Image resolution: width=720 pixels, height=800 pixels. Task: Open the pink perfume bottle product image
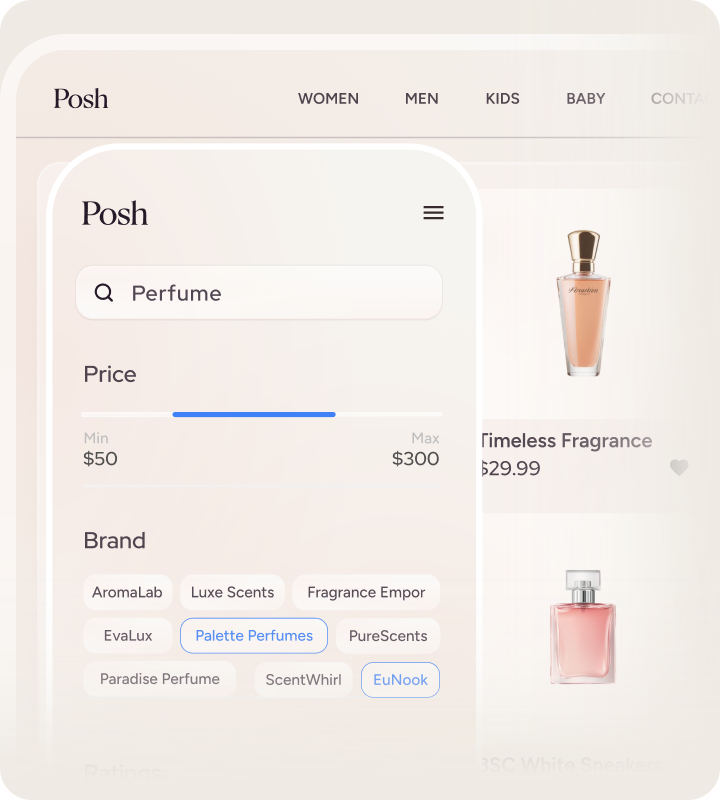pyautogui.click(x=583, y=627)
